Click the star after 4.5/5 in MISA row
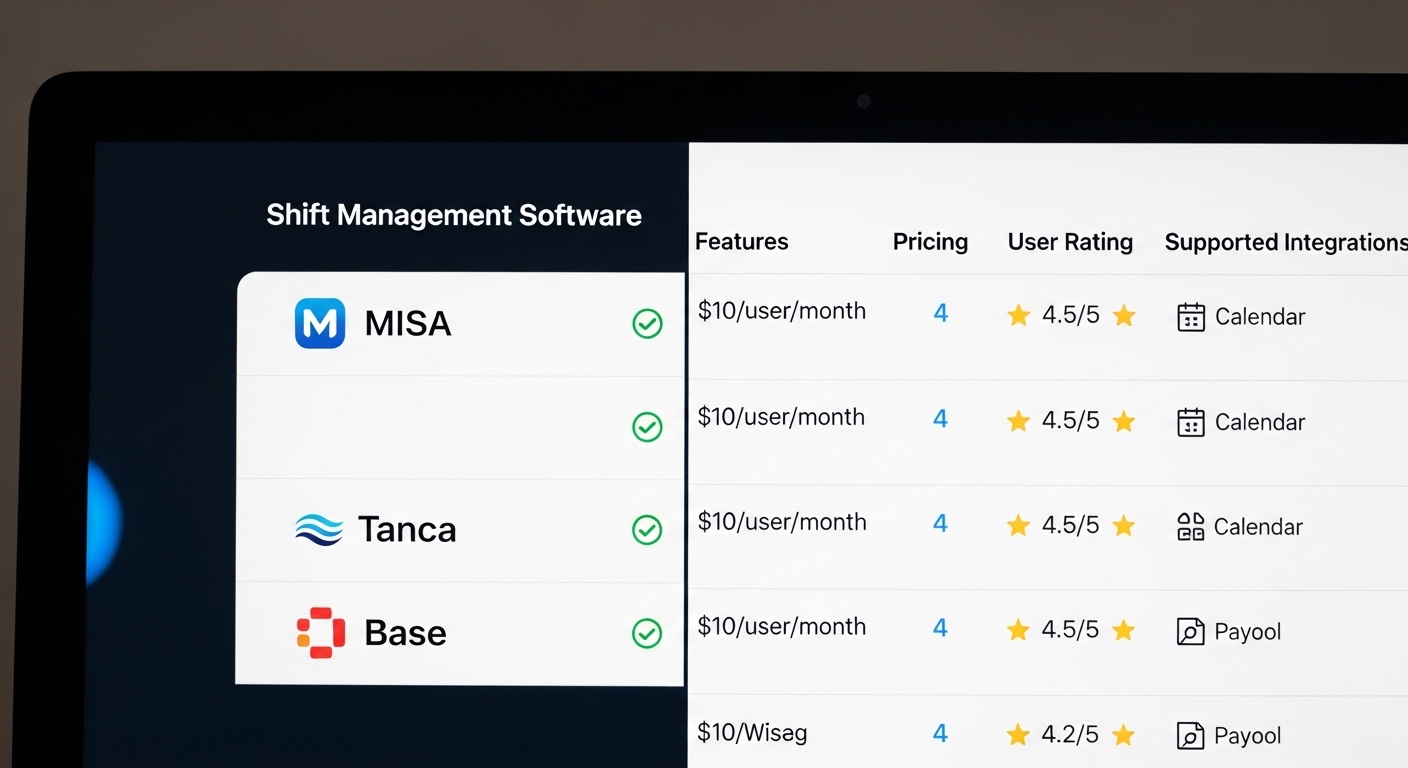The image size is (1408, 768). [1124, 316]
